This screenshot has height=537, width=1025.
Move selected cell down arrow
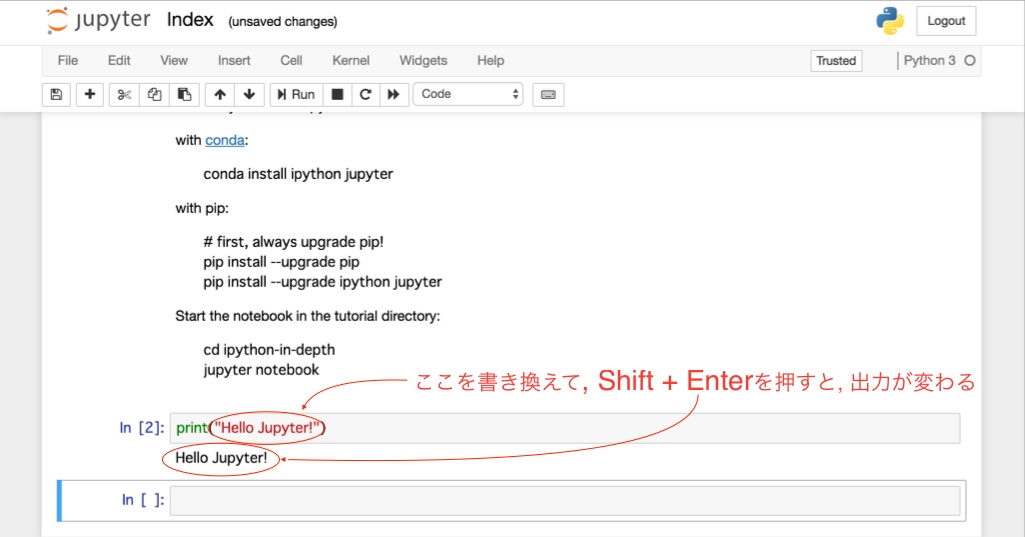point(249,94)
